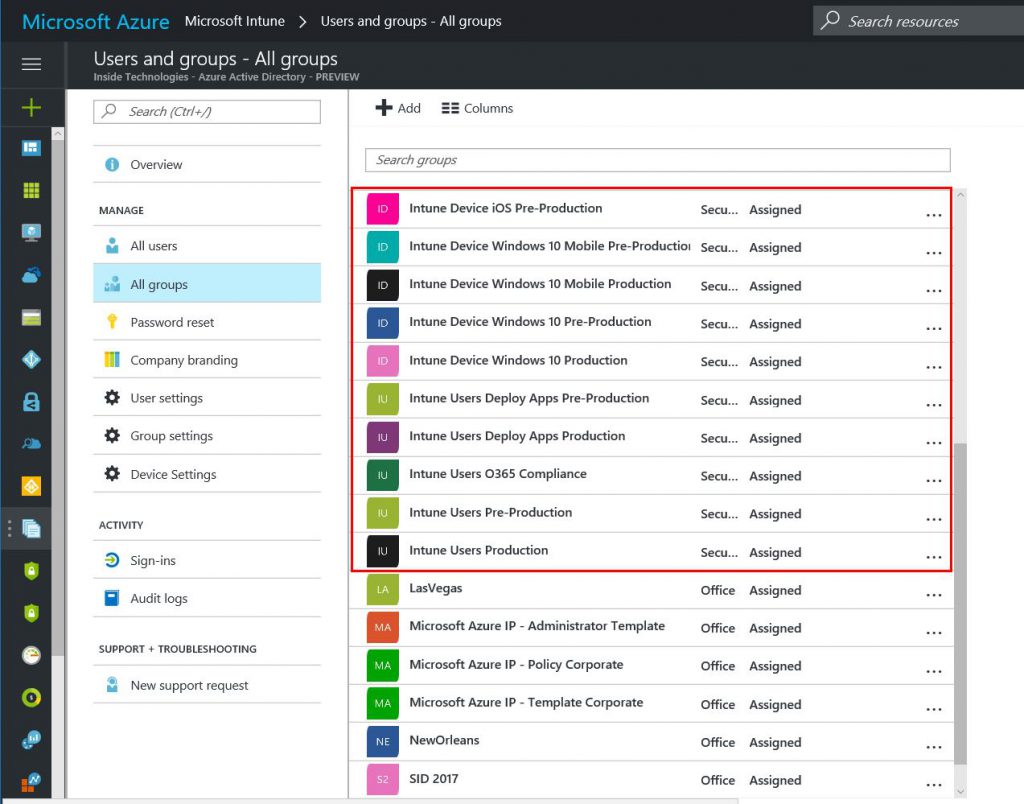The height and width of the screenshot is (804, 1024).
Task: Click the orange diamond icon in rail
Action: click(x=31, y=486)
